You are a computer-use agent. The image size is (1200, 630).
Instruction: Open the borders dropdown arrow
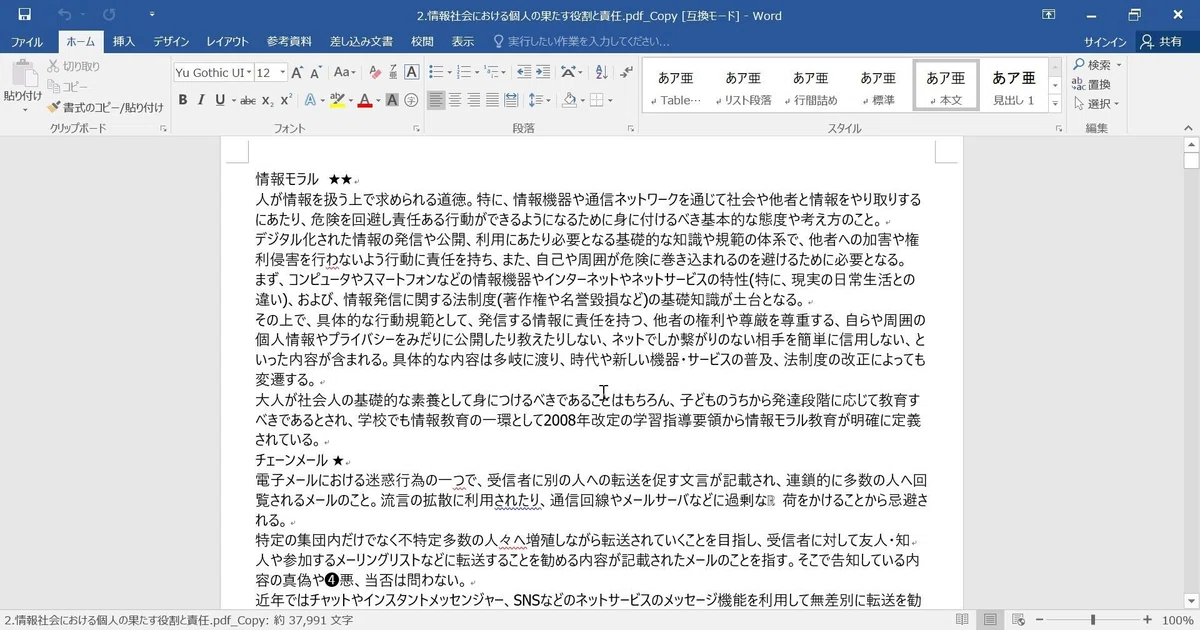[609, 100]
